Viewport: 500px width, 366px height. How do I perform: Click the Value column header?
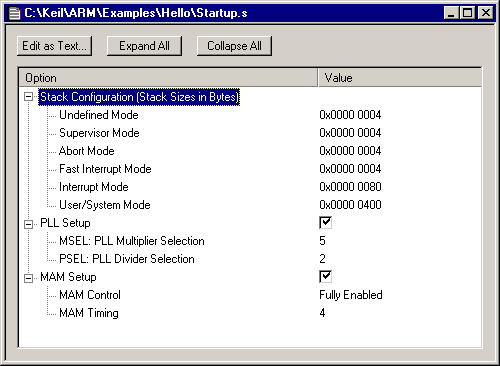[x=400, y=78]
